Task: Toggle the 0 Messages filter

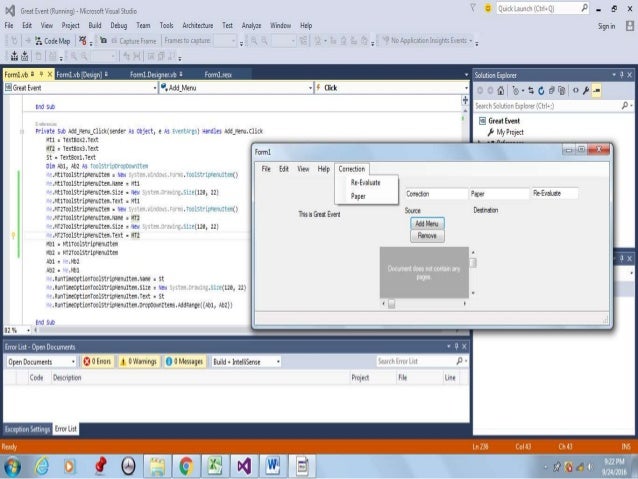Action: 184,361
